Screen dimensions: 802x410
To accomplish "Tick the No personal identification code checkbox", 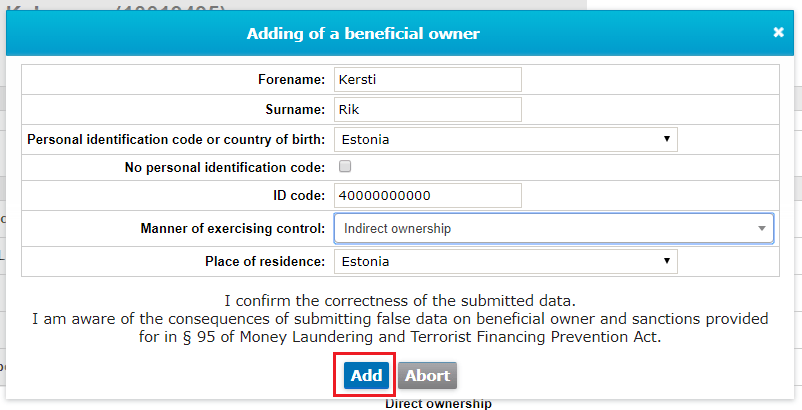I will [x=345, y=166].
